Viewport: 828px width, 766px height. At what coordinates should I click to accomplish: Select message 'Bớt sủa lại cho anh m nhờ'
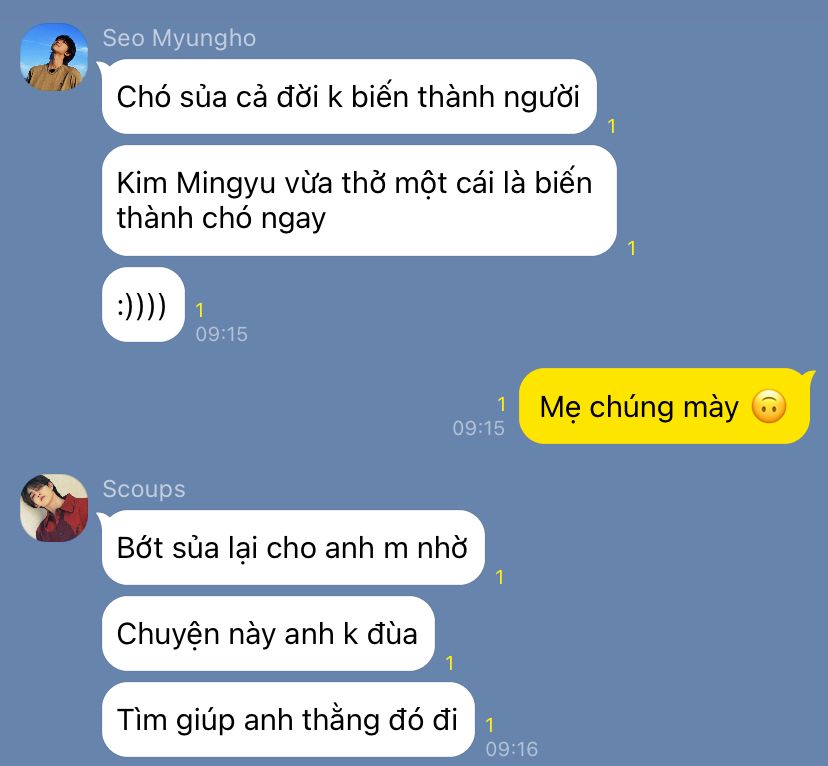(293, 547)
